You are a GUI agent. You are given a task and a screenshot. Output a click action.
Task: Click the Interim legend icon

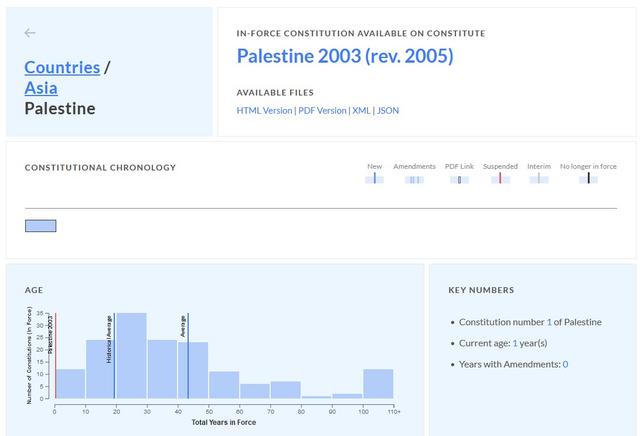(539, 179)
